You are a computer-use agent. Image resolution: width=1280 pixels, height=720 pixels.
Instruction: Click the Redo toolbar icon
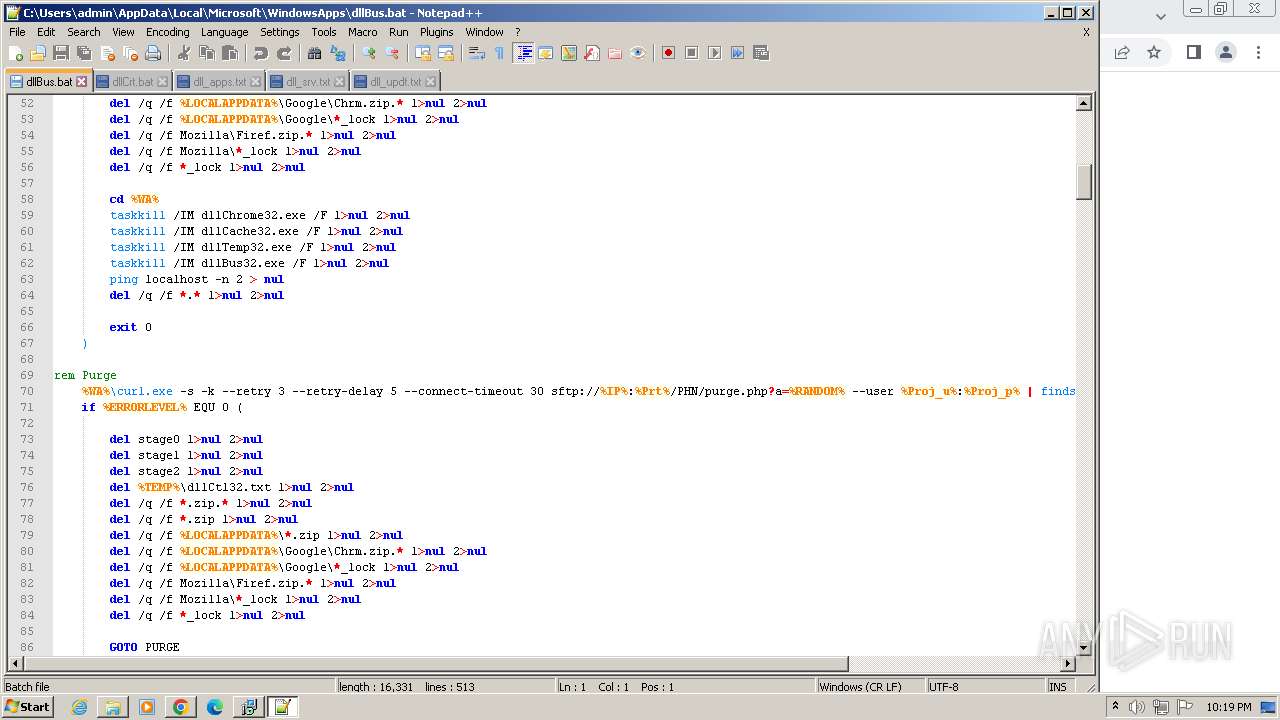tap(283, 53)
